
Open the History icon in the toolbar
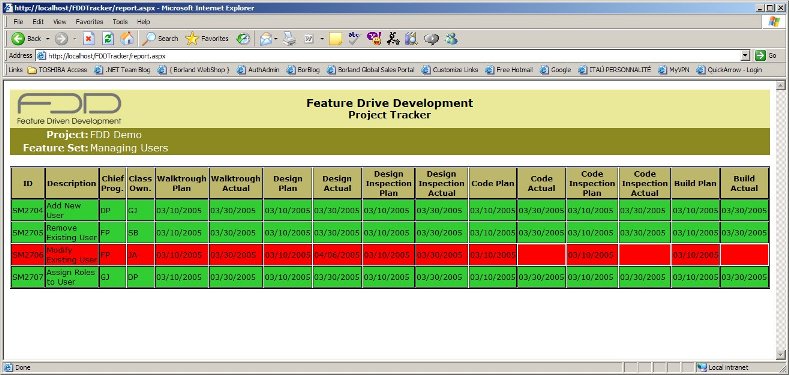tap(244, 39)
